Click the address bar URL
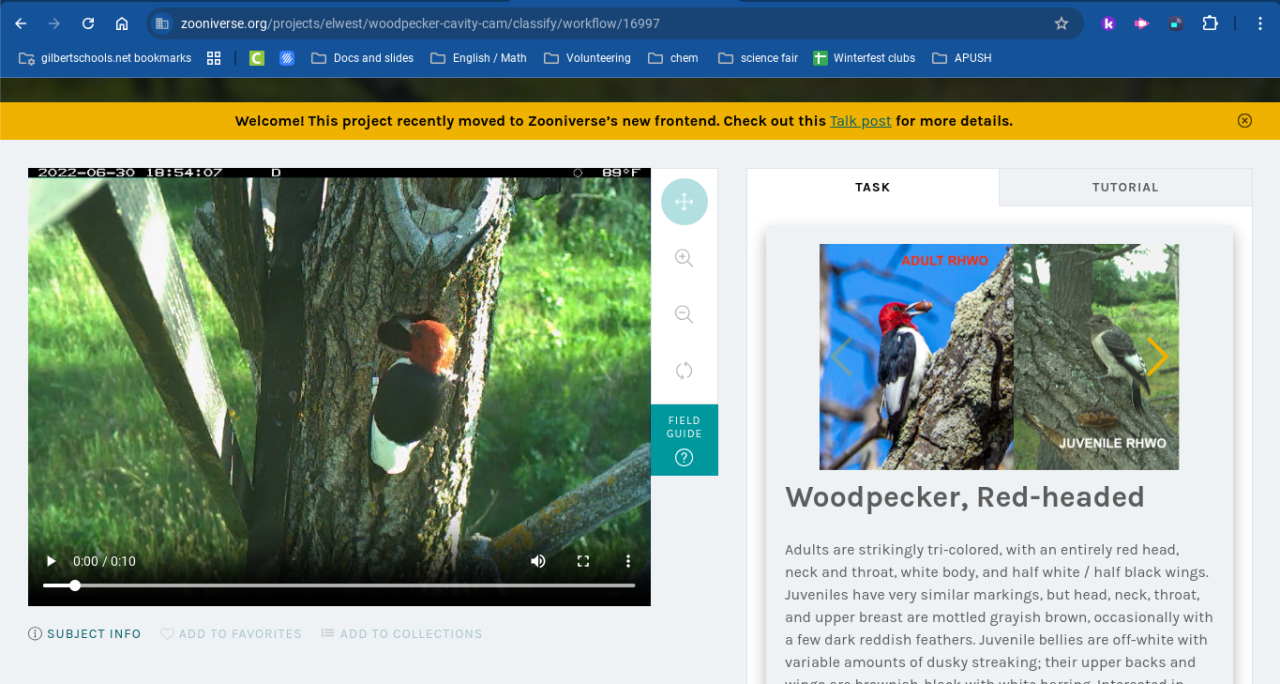 click(x=420, y=23)
